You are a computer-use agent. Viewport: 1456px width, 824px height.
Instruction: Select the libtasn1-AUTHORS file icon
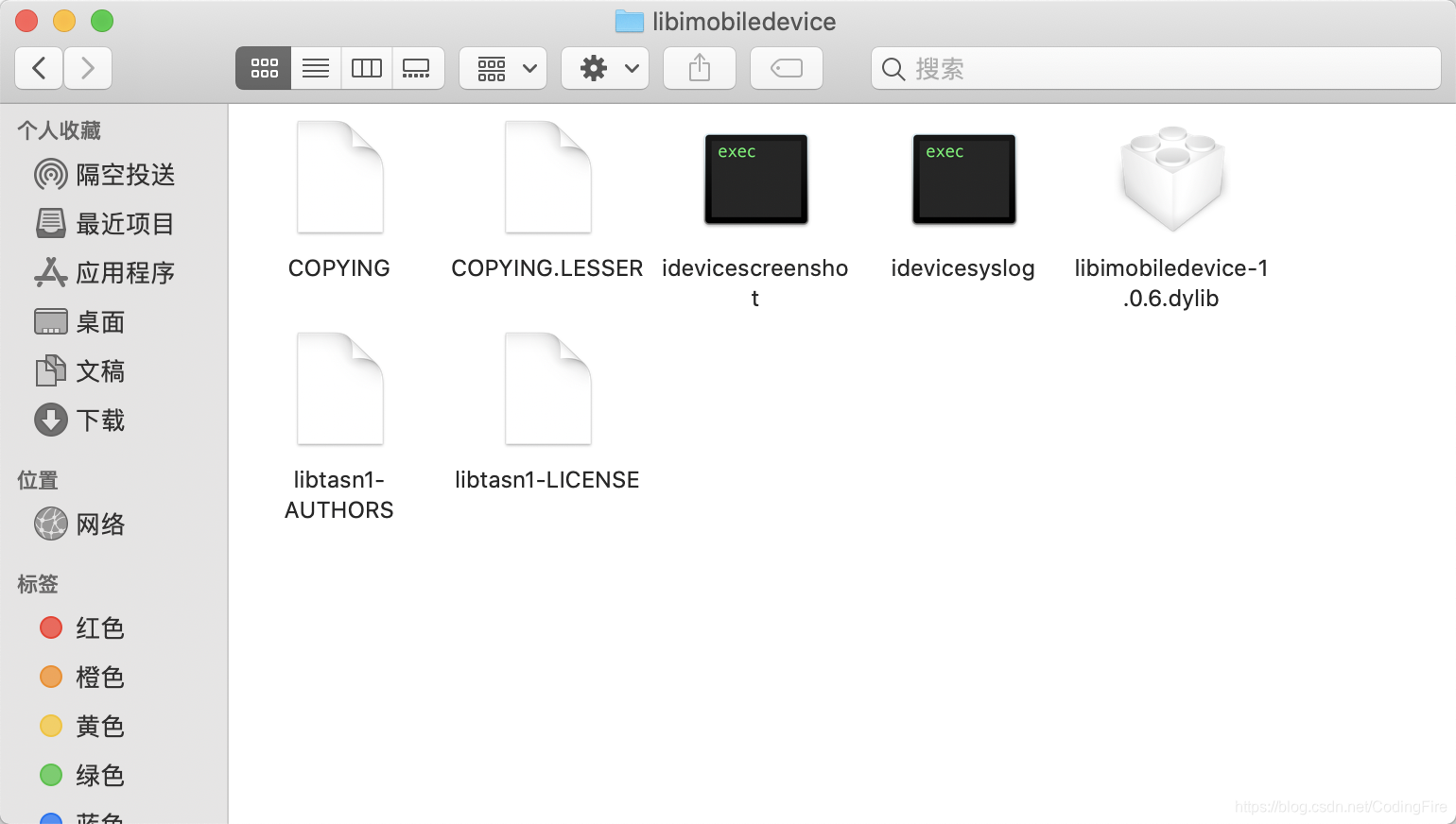(340, 389)
